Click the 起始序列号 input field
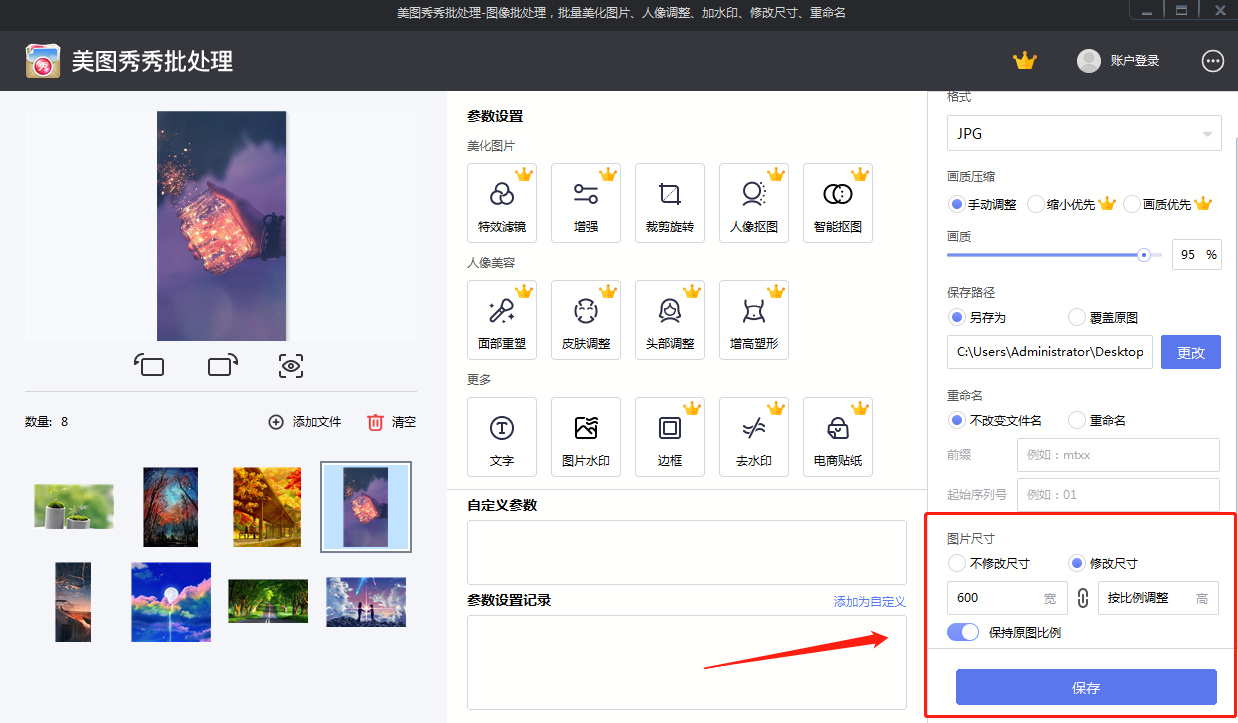The height and width of the screenshot is (723, 1238). [x=1118, y=494]
